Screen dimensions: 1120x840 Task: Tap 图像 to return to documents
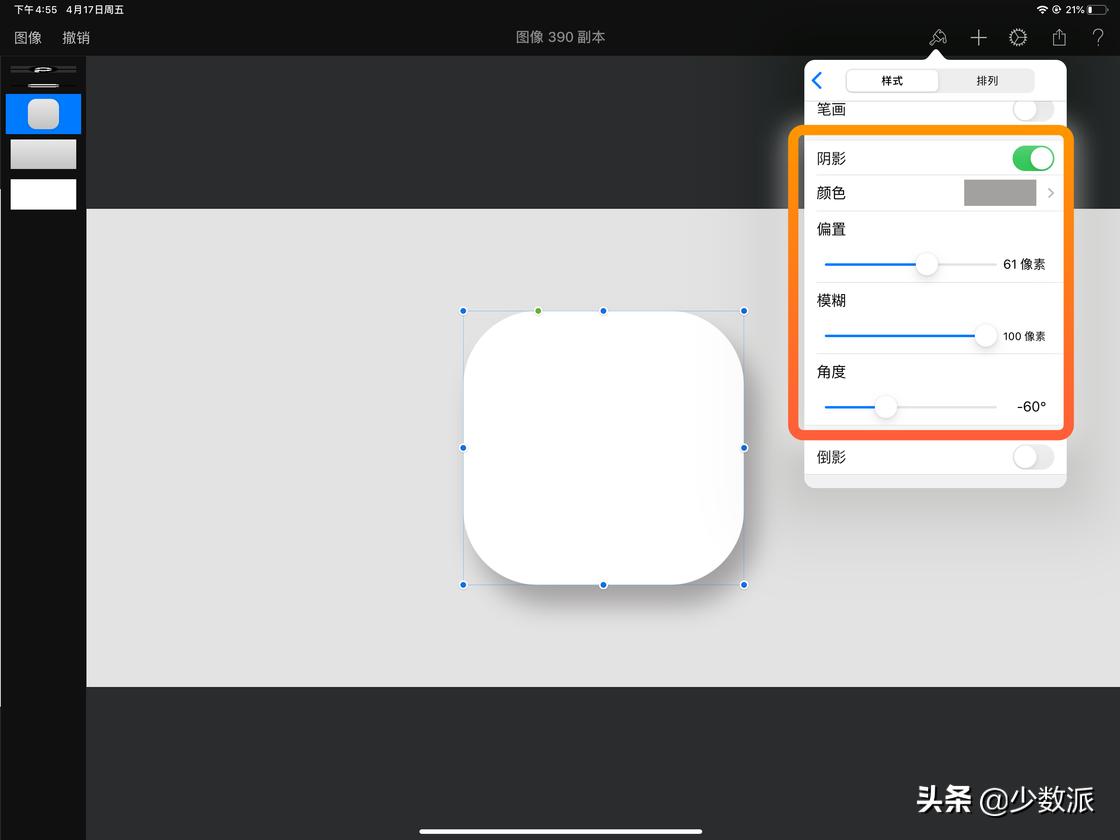tap(27, 37)
